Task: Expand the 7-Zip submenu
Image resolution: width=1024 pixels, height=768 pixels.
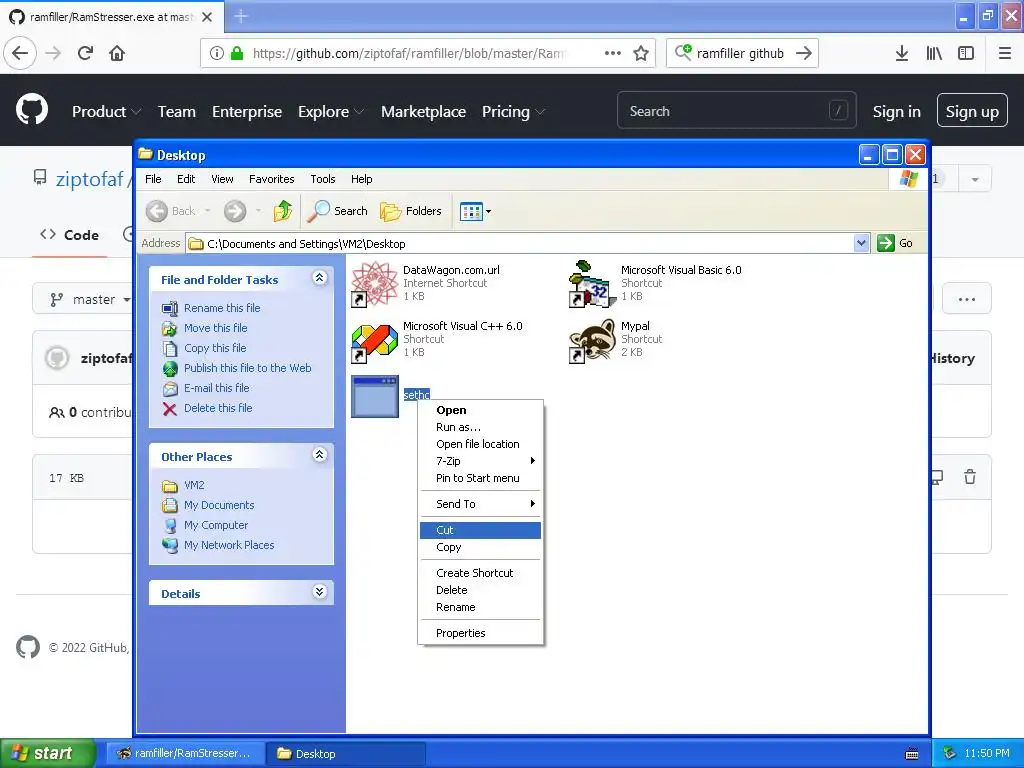Action: tap(480, 461)
